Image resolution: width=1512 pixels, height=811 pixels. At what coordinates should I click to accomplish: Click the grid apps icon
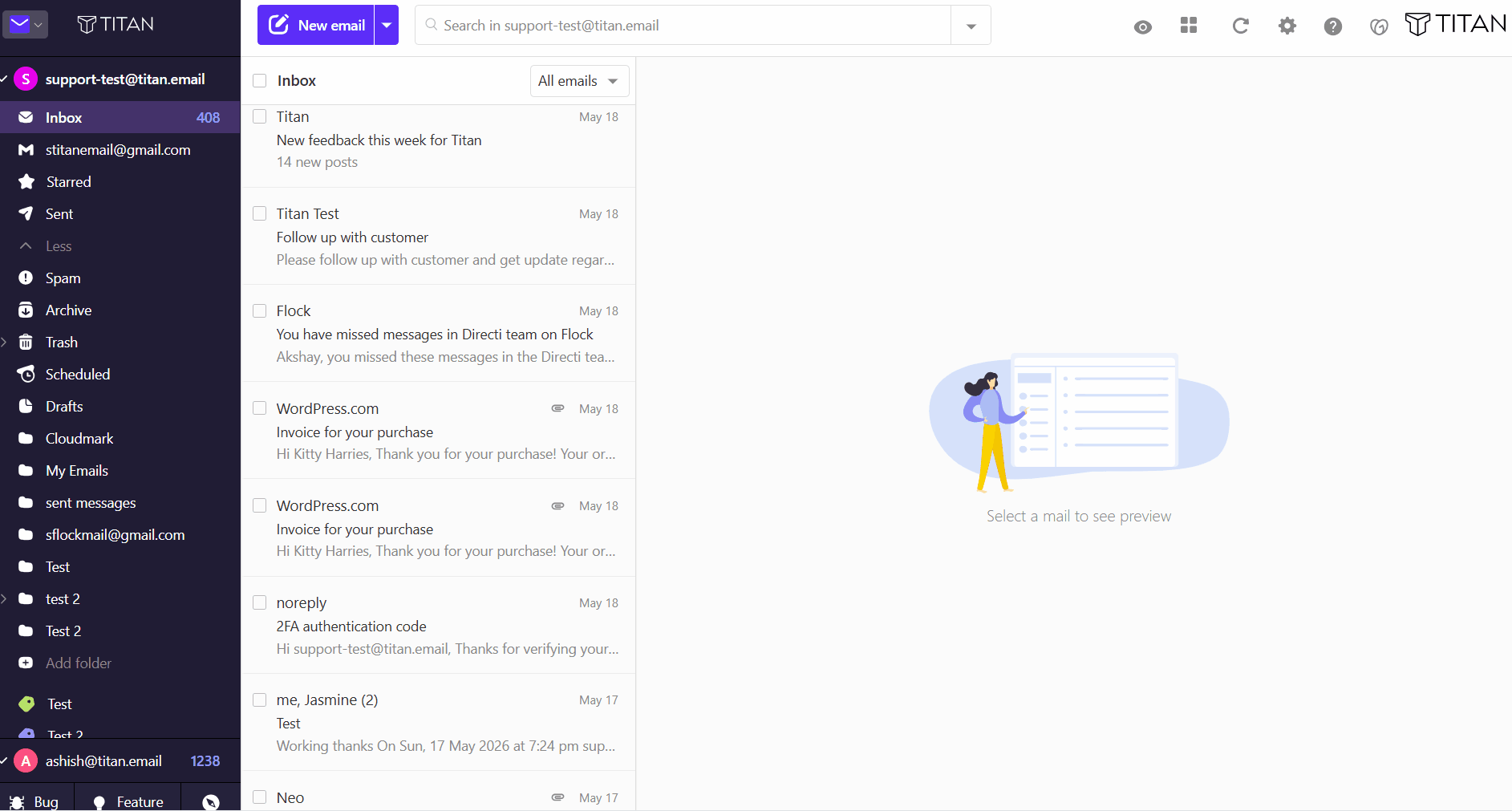point(1189,26)
